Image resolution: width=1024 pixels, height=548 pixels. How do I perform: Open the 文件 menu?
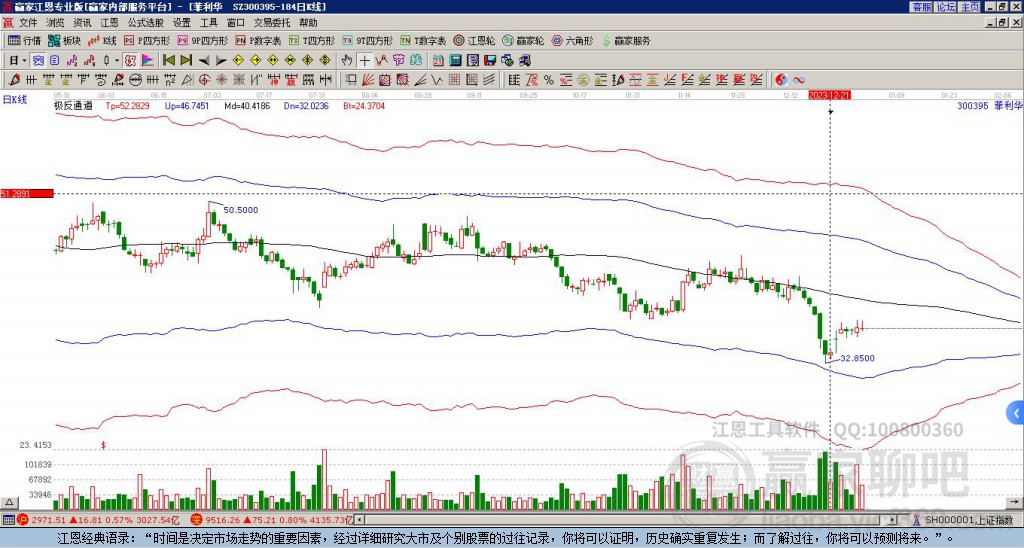coord(27,23)
